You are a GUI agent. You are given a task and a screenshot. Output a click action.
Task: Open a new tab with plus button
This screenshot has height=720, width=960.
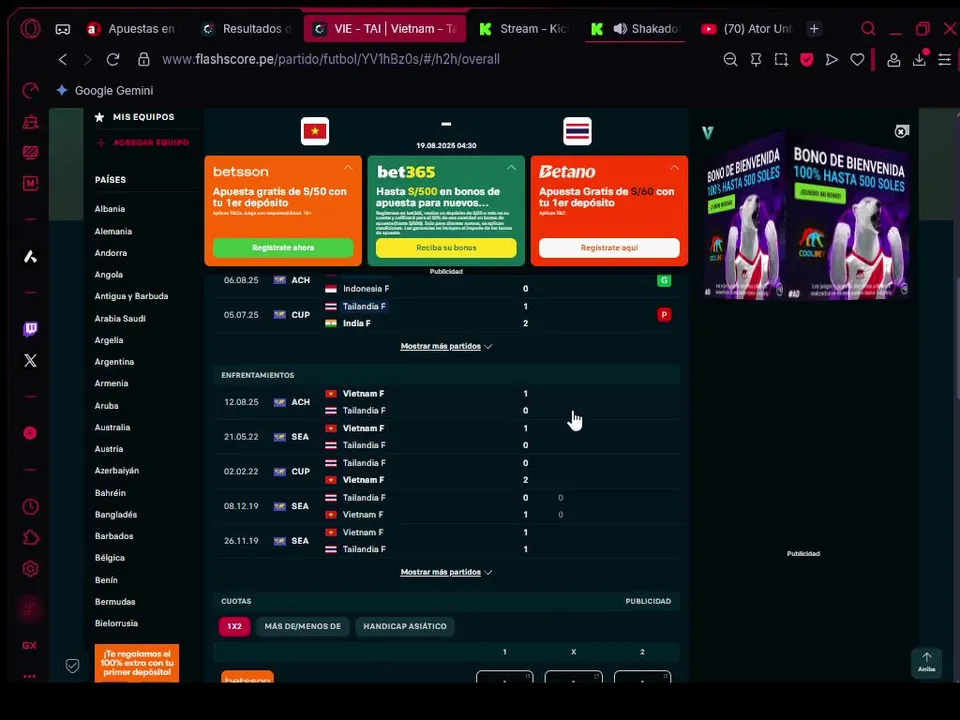click(814, 29)
